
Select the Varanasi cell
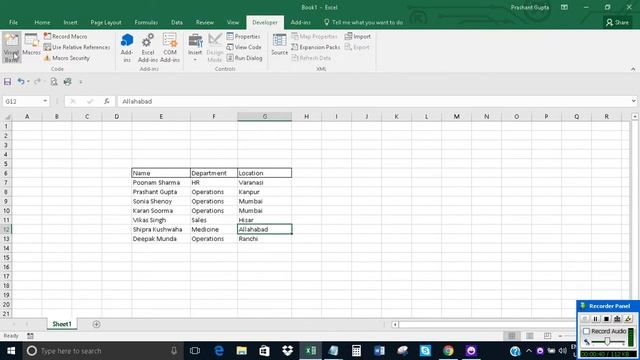pos(264,182)
